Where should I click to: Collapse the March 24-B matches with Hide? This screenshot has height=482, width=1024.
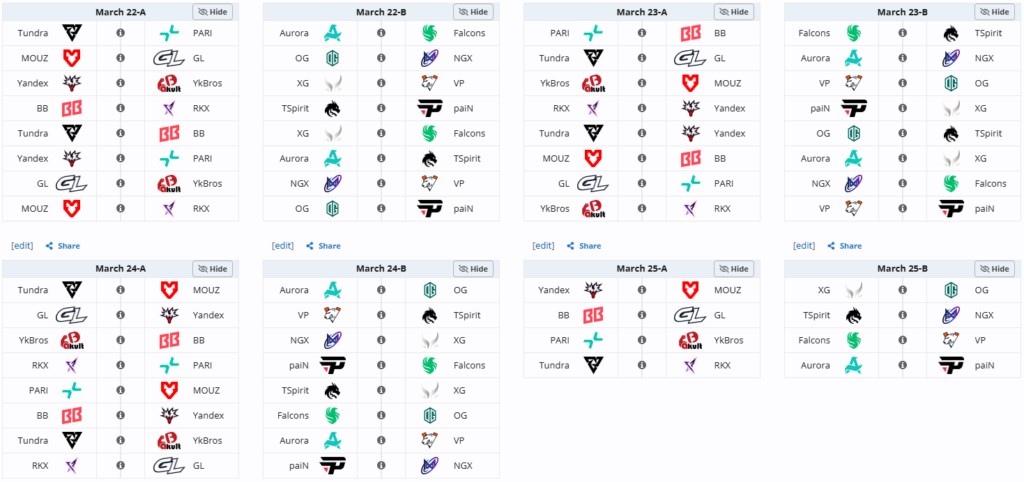[x=473, y=268]
